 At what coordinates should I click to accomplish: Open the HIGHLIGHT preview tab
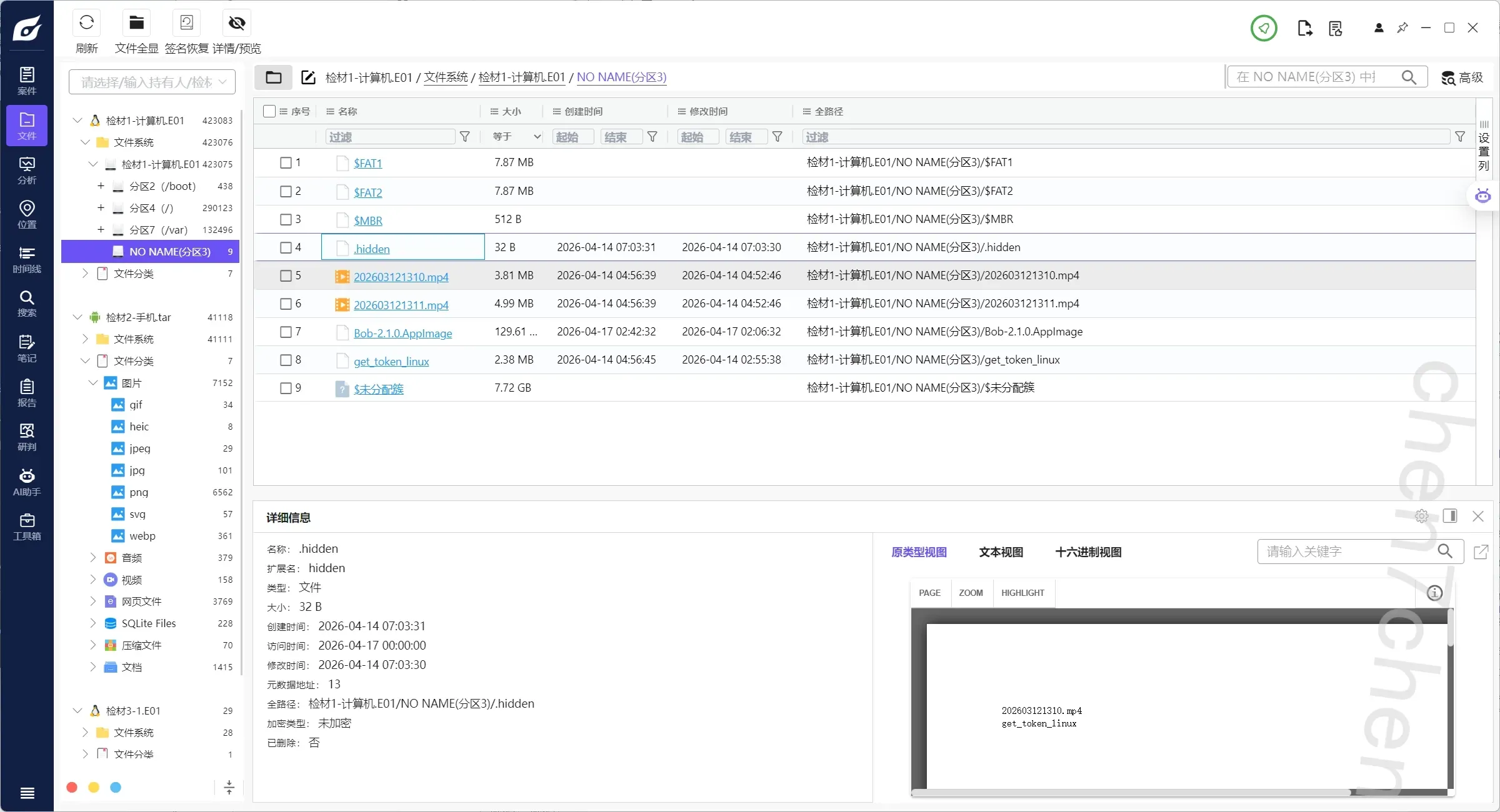click(1023, 593)
